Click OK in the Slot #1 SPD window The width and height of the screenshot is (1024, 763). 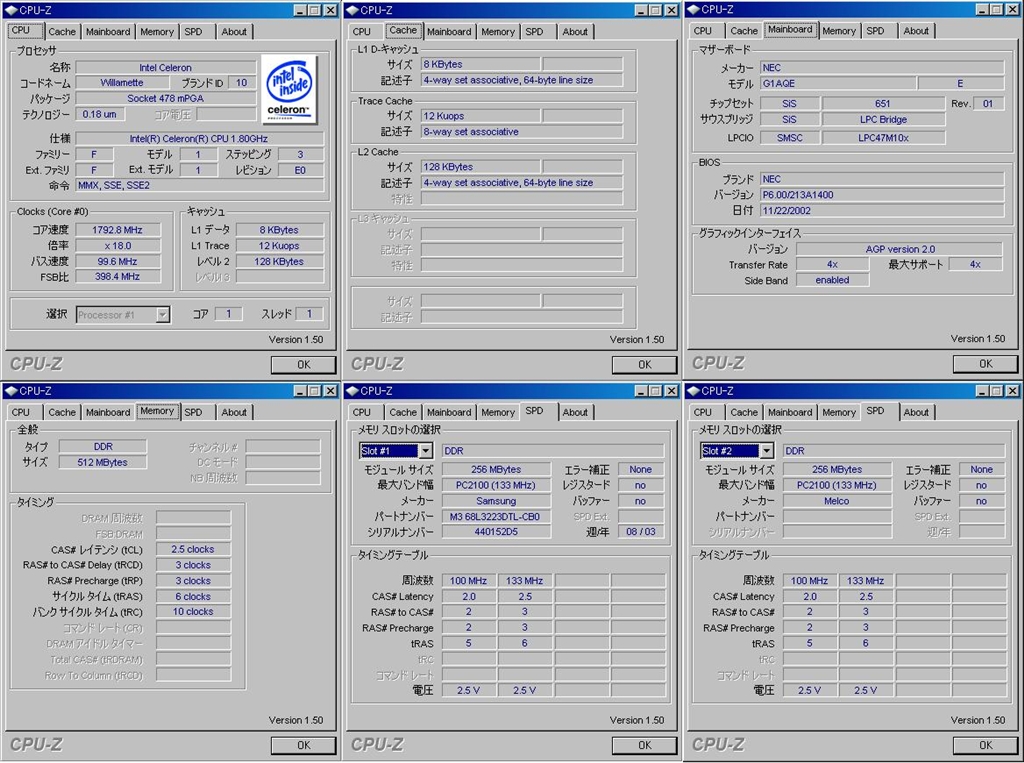pos(645,745)
